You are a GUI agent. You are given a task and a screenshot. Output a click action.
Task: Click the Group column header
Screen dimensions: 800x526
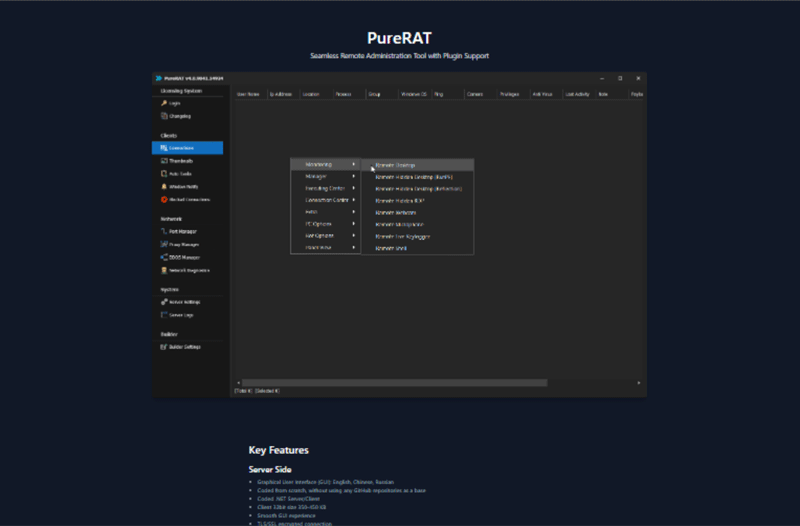pyautogui.click(x=382, y=94)
